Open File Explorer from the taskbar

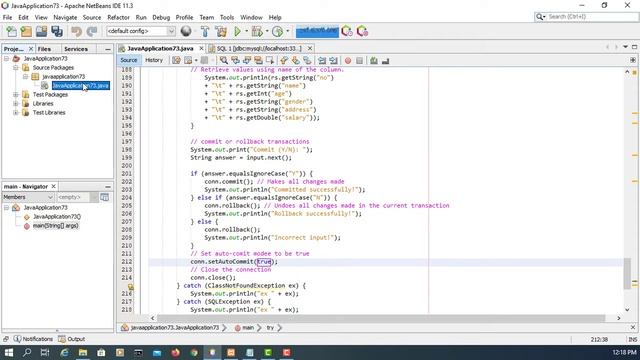[x=83, y=352]
